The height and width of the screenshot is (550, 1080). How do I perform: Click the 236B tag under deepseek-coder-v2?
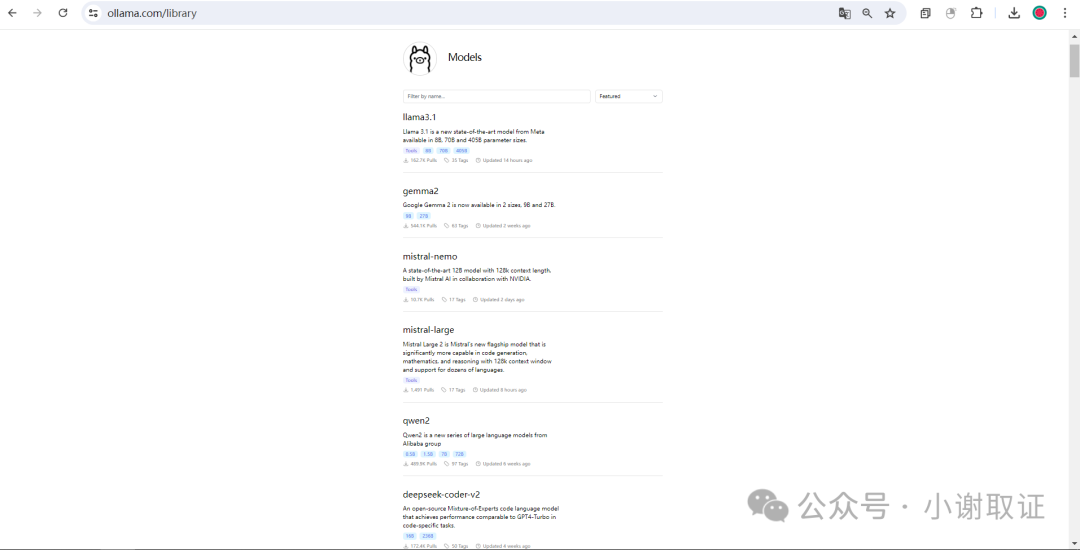point(428,536)
